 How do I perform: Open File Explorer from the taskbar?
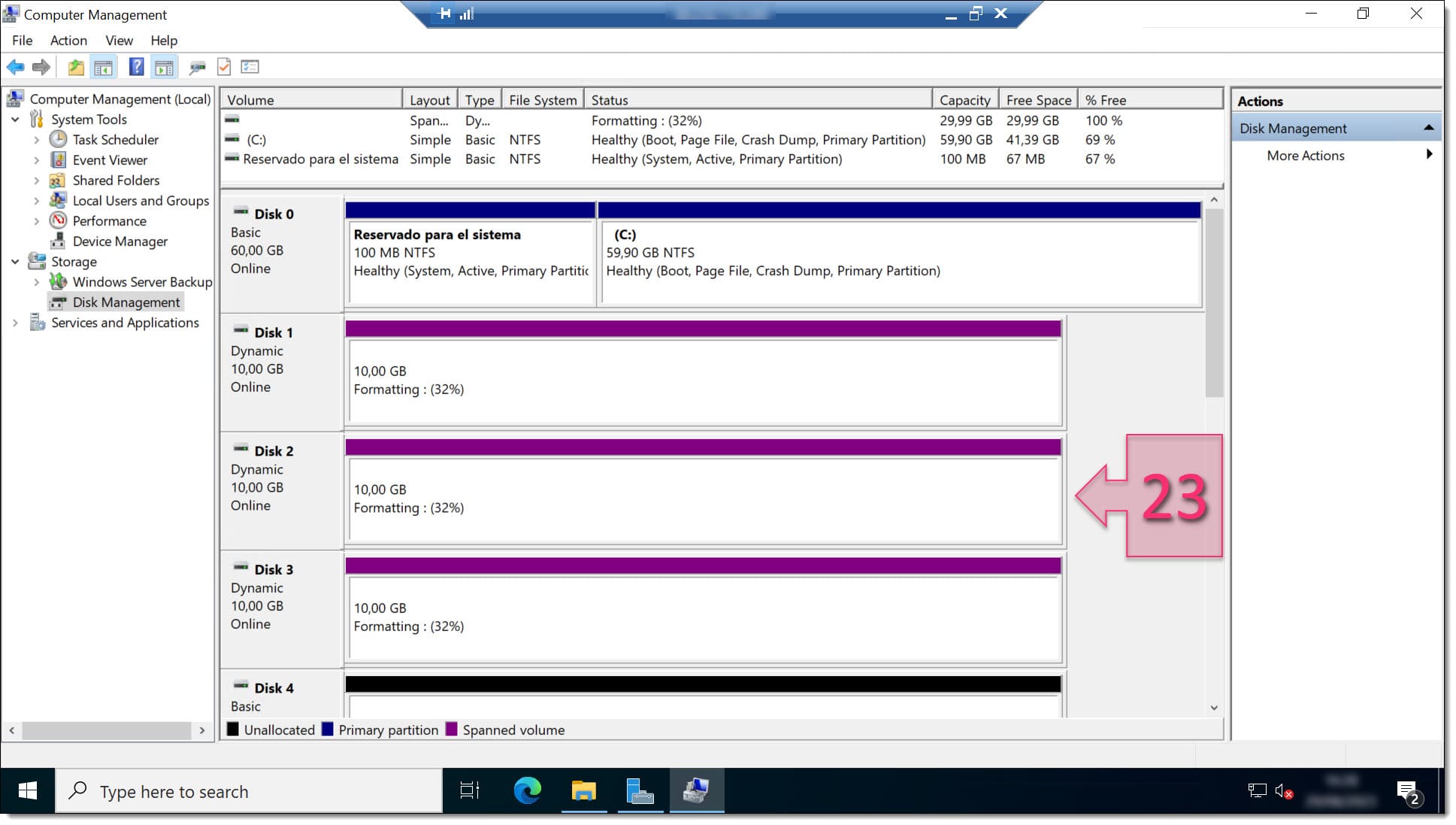[583, 791]
